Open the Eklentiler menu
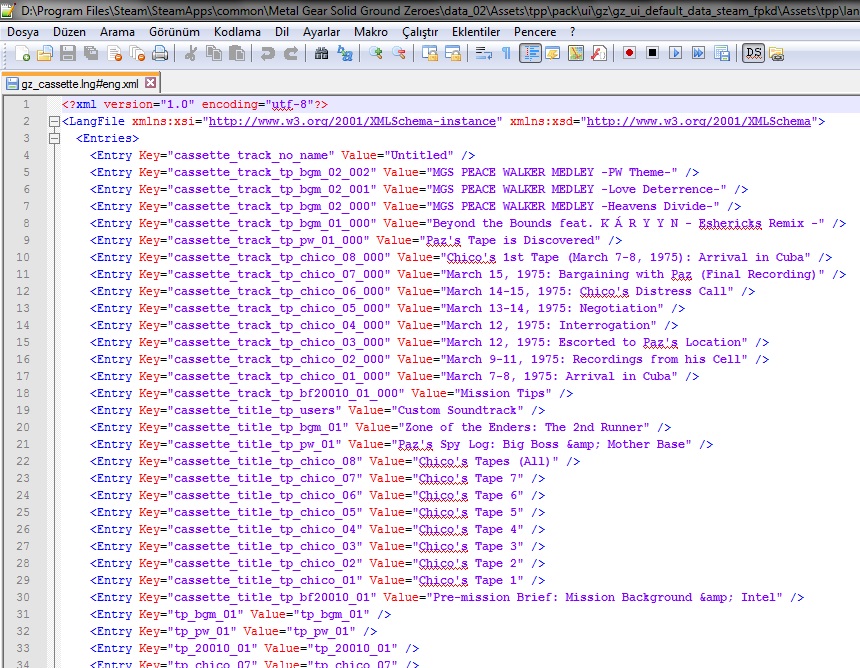Screen dimensions: 860x668 pyautogui.click(x=476, y=32)
